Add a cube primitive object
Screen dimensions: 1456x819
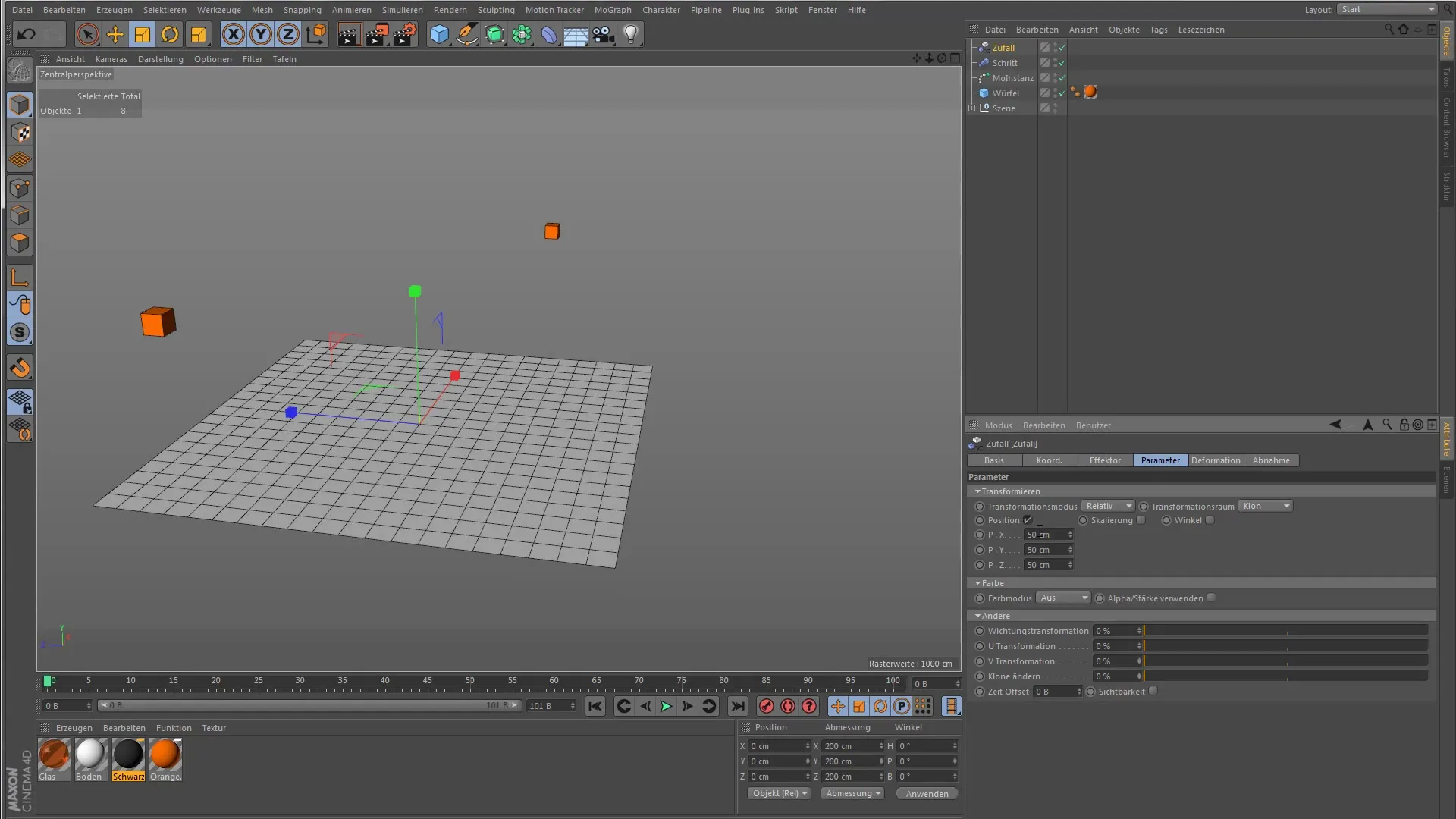[x=439, y=34]
